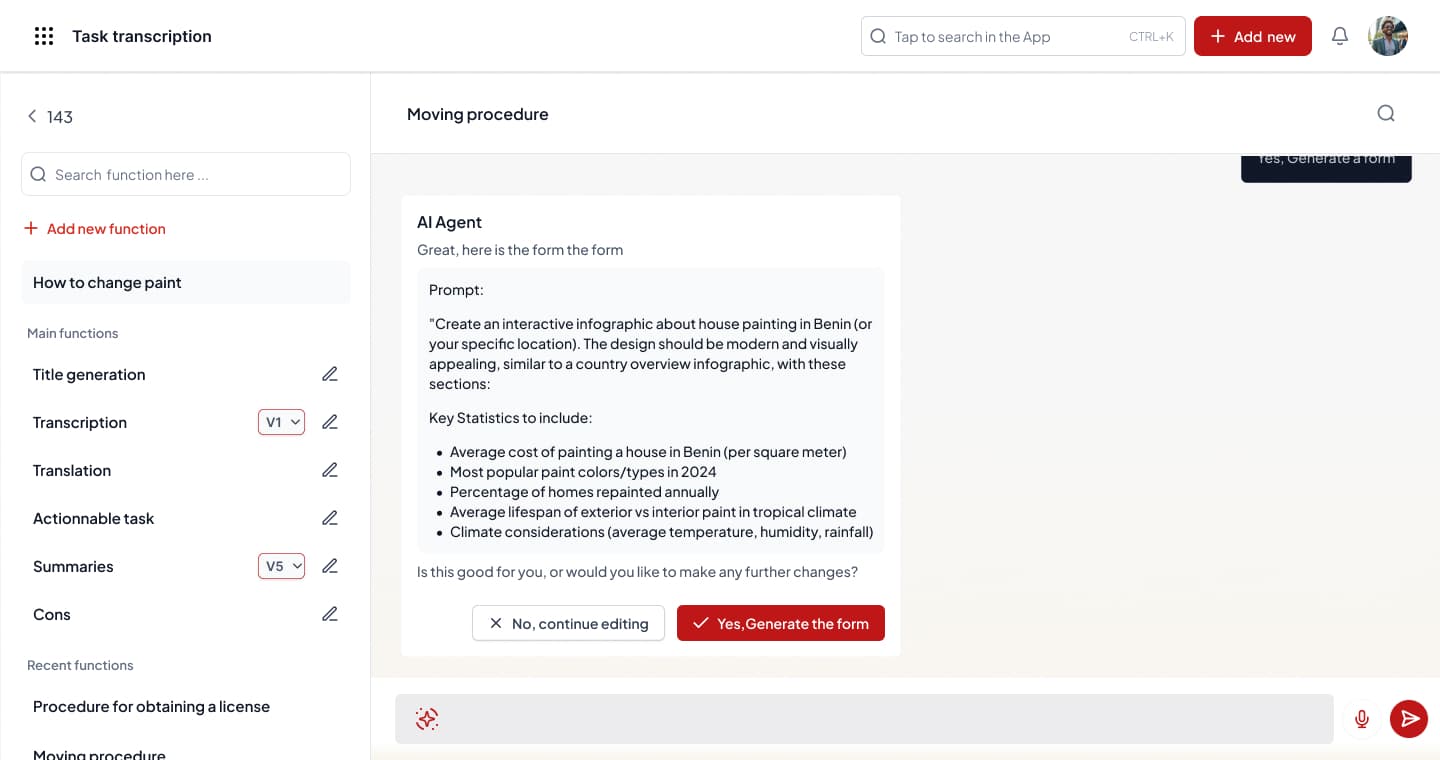Go back using the arrow beside 143
The image size is (1440, 760).
[x=32, y=117]
